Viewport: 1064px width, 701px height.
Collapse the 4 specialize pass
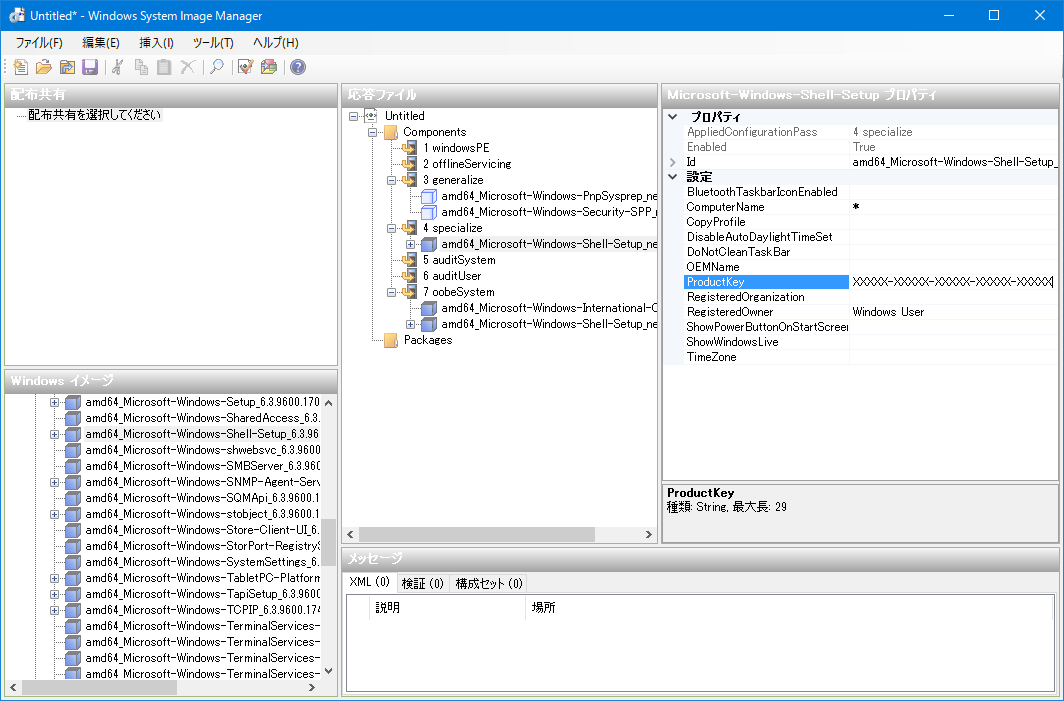coord(392,228)
